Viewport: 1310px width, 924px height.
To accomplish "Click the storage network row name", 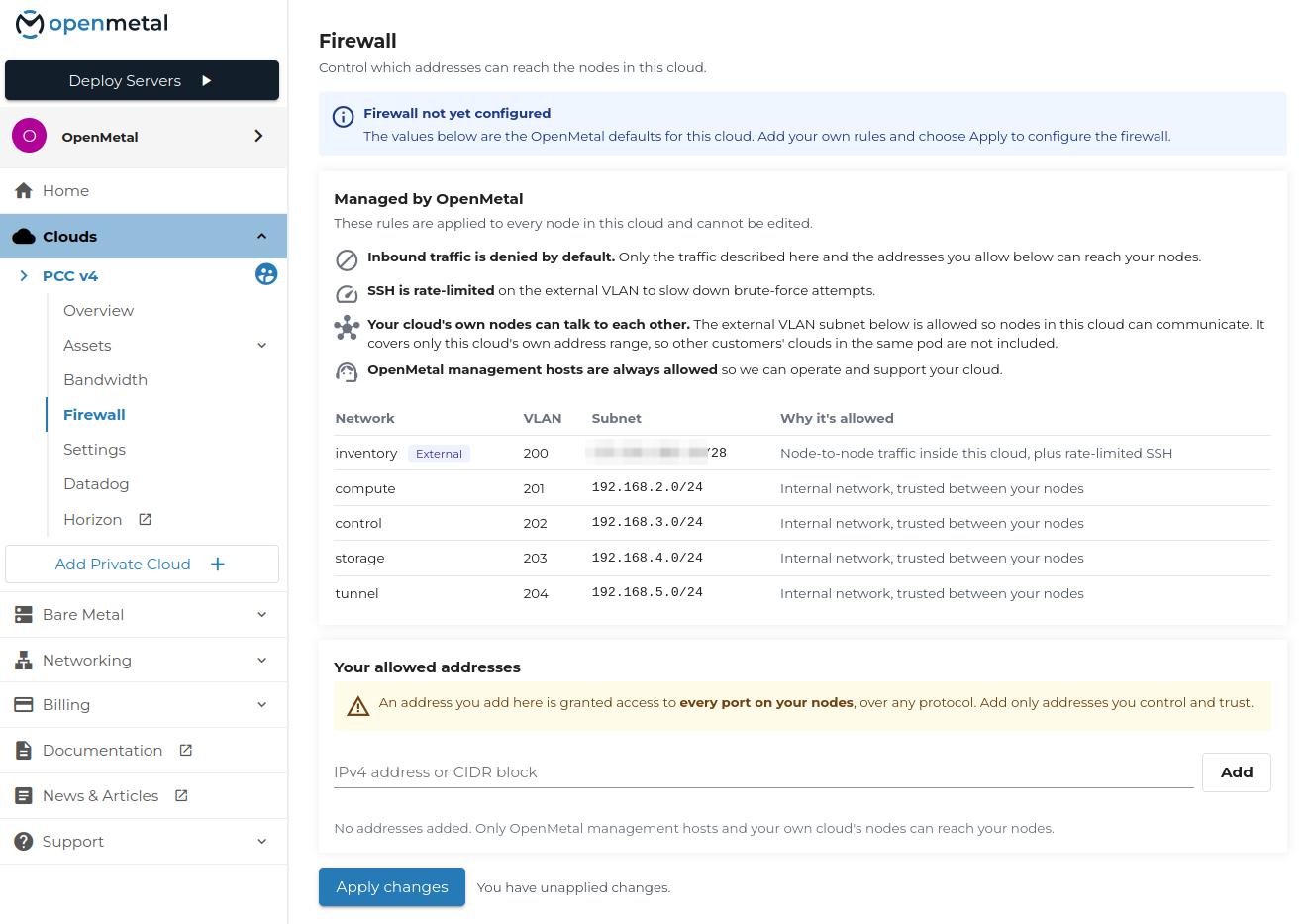I will coord(359,559).
